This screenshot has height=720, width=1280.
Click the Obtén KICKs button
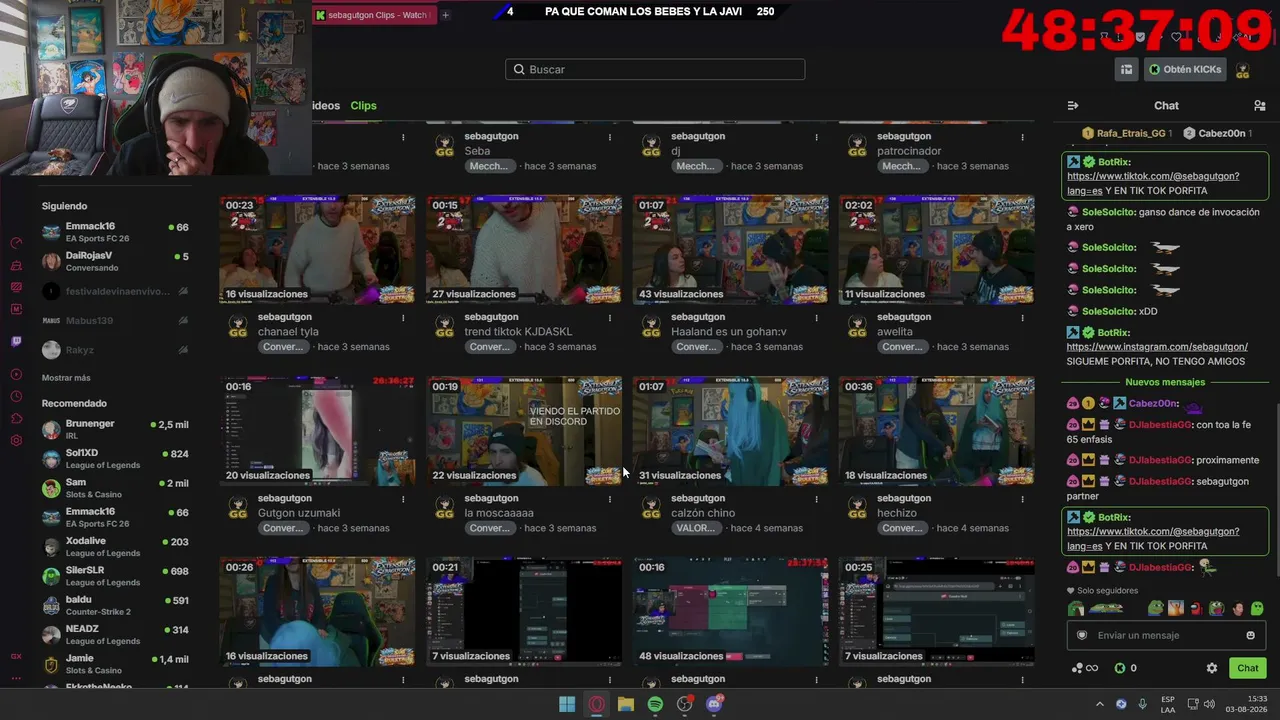[1185, 69]
